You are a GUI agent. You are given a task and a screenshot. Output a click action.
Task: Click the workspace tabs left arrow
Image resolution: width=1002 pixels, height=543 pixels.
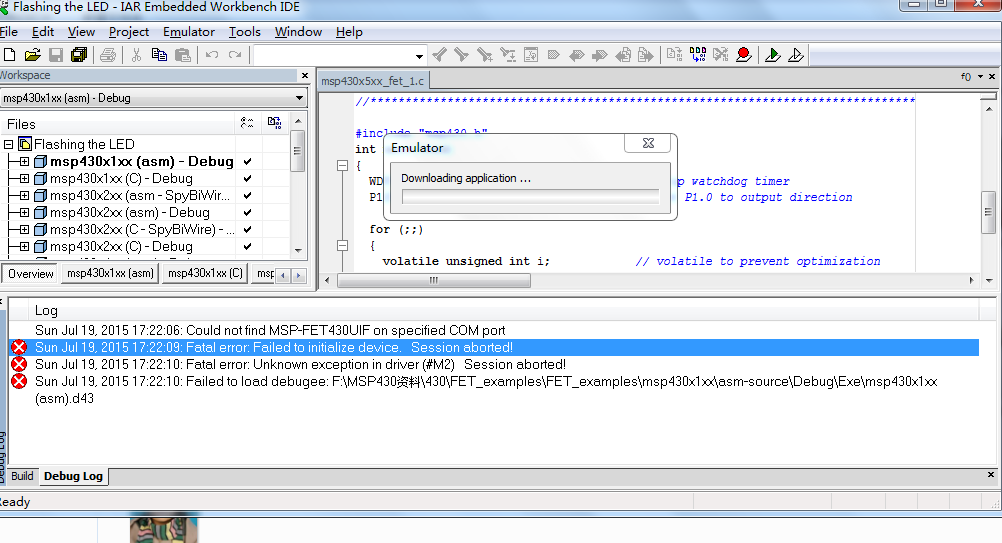283,275
